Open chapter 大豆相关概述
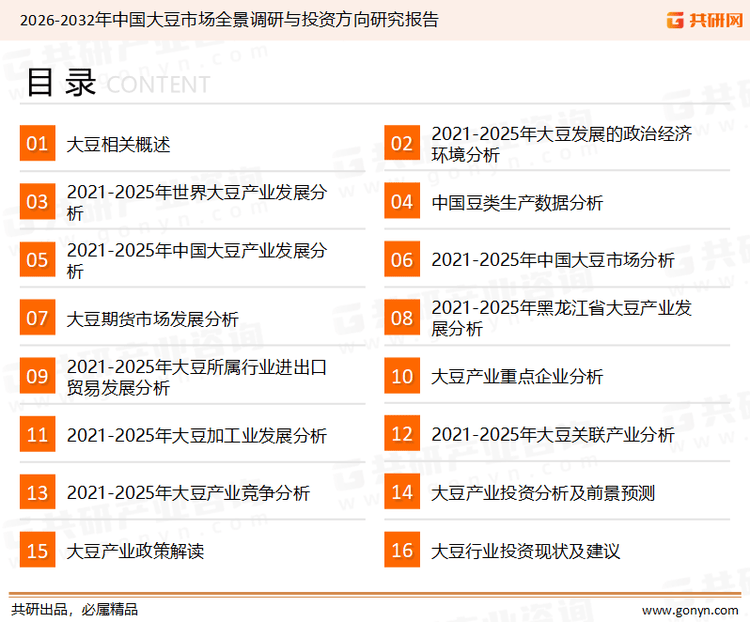The width and height of the screenshot is (750, 622). click(118, 144)
